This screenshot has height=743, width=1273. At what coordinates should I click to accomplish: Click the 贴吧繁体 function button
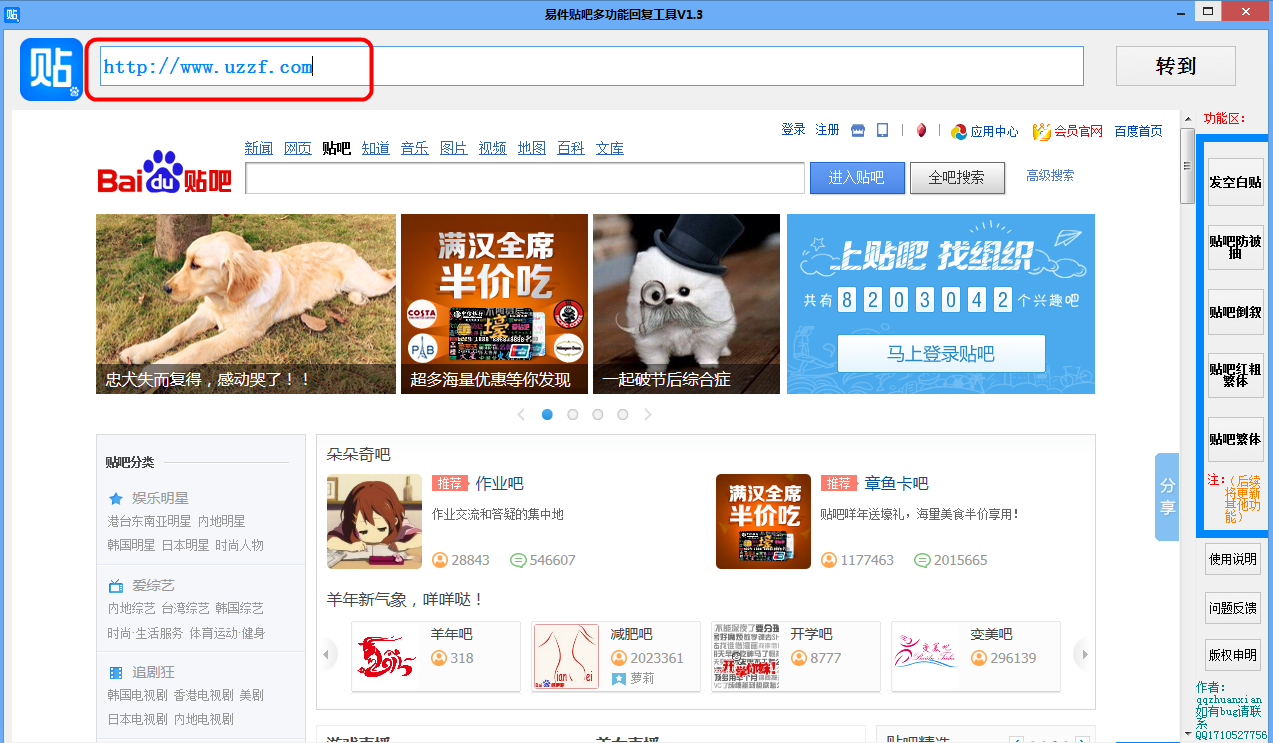(1235, 439)
